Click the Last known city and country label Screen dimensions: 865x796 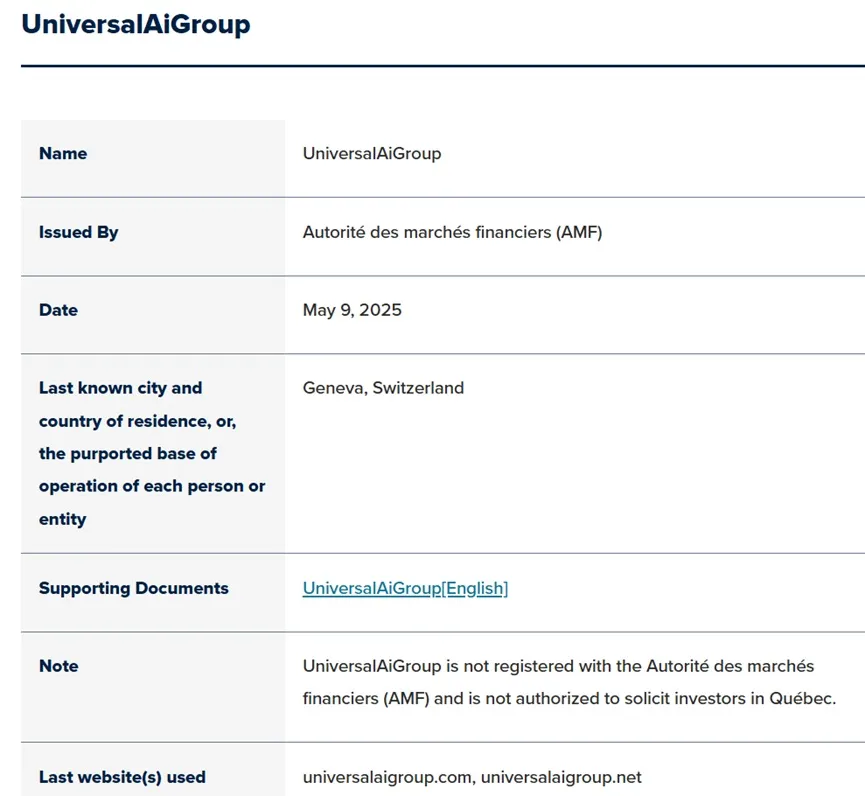tap(152, 453)
